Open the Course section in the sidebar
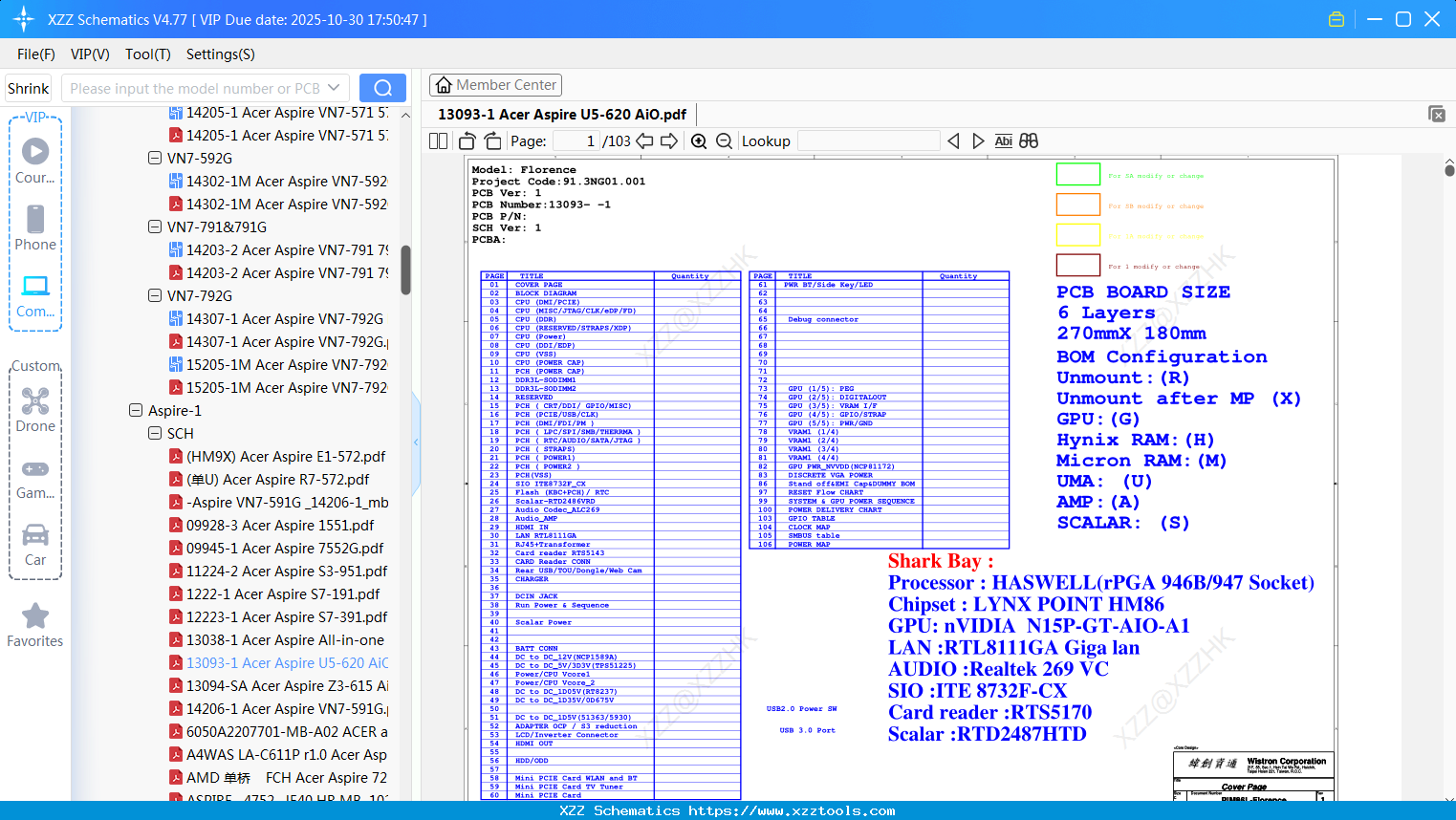 coord(35,161)
